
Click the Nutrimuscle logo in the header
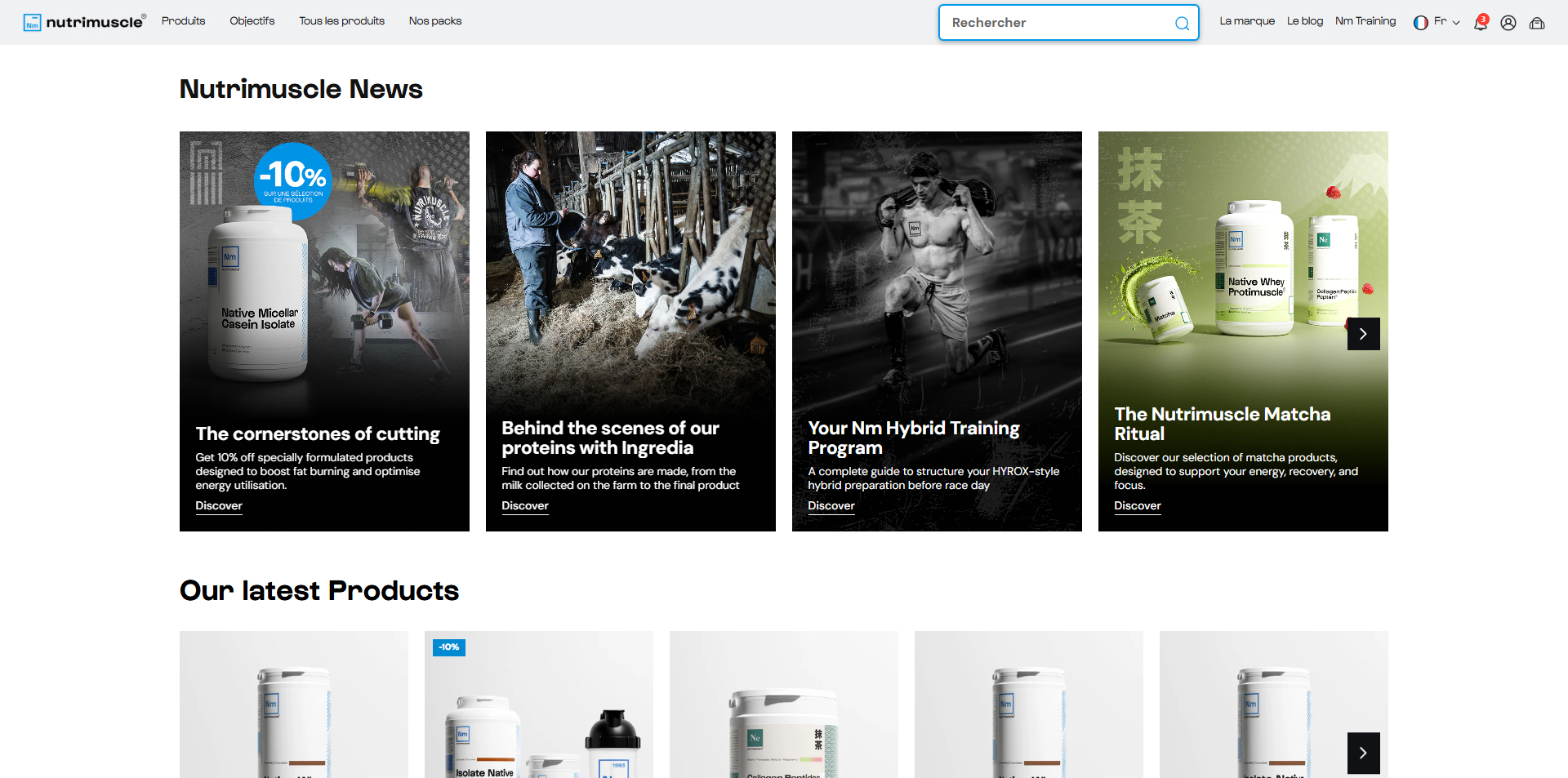click(85, 22)
